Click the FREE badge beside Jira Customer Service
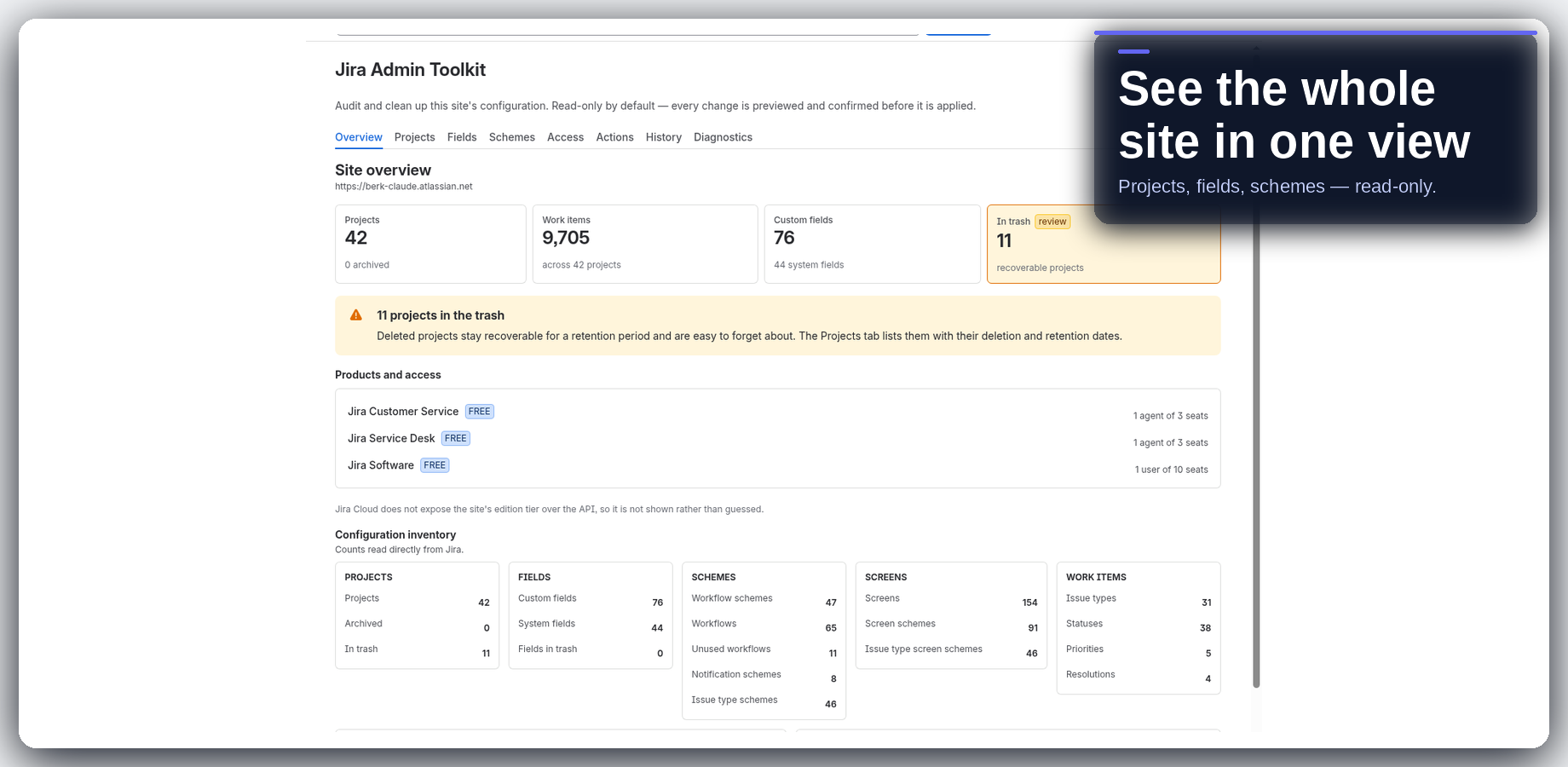The image size is (1568, 767). coord(479,412)
